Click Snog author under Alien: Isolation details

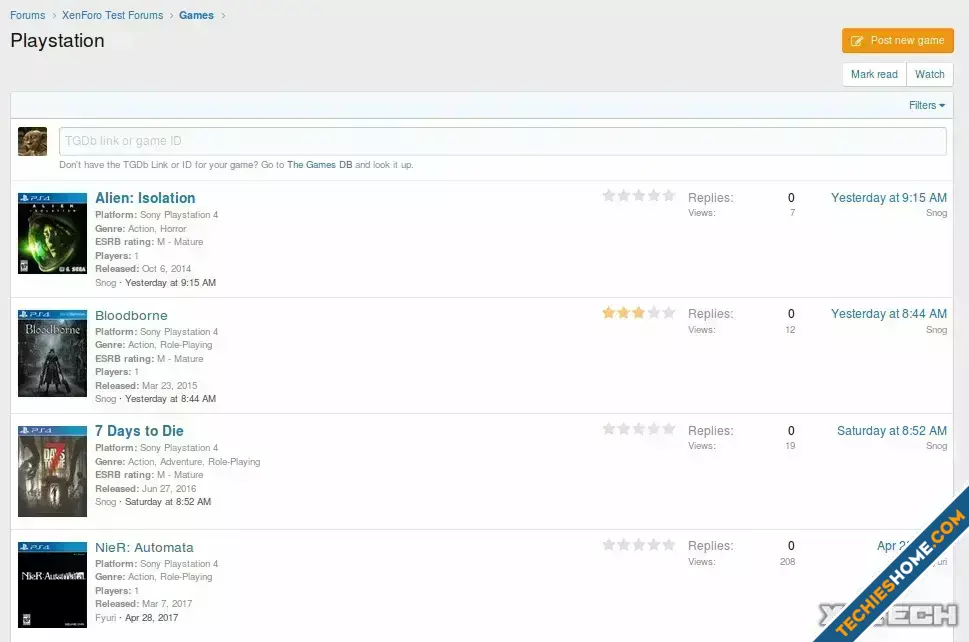point(106,283)
